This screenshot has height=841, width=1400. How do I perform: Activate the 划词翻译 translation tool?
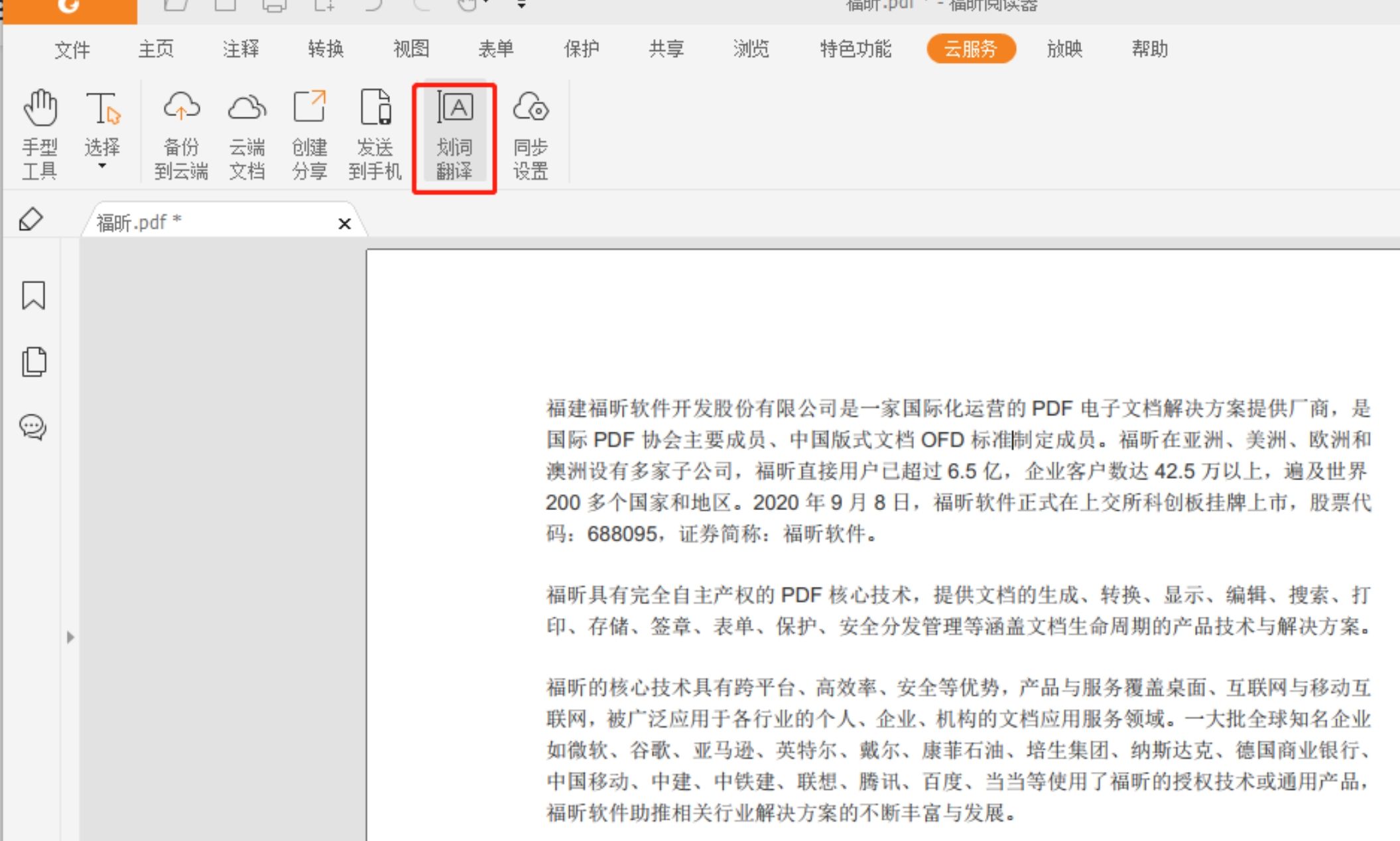pyautogui.click(x=454, y=133)
